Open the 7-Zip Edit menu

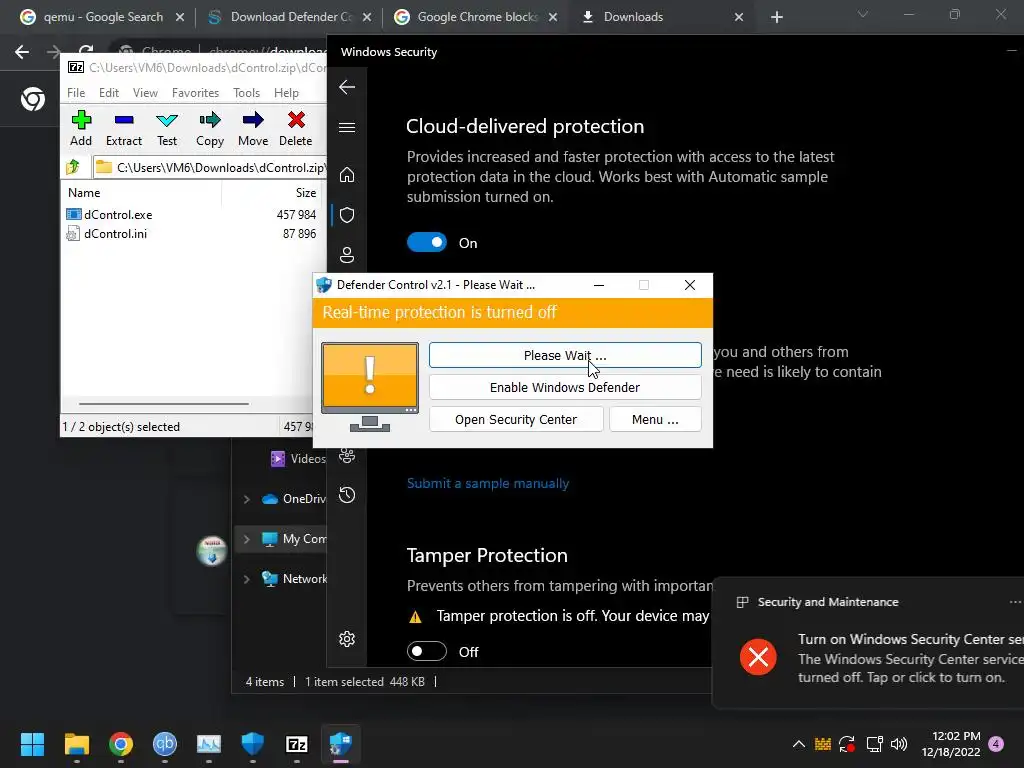point(108,93)
